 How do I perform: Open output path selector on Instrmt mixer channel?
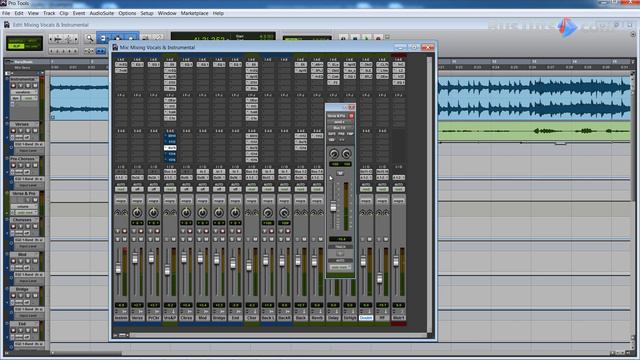(x=121, y=178)
